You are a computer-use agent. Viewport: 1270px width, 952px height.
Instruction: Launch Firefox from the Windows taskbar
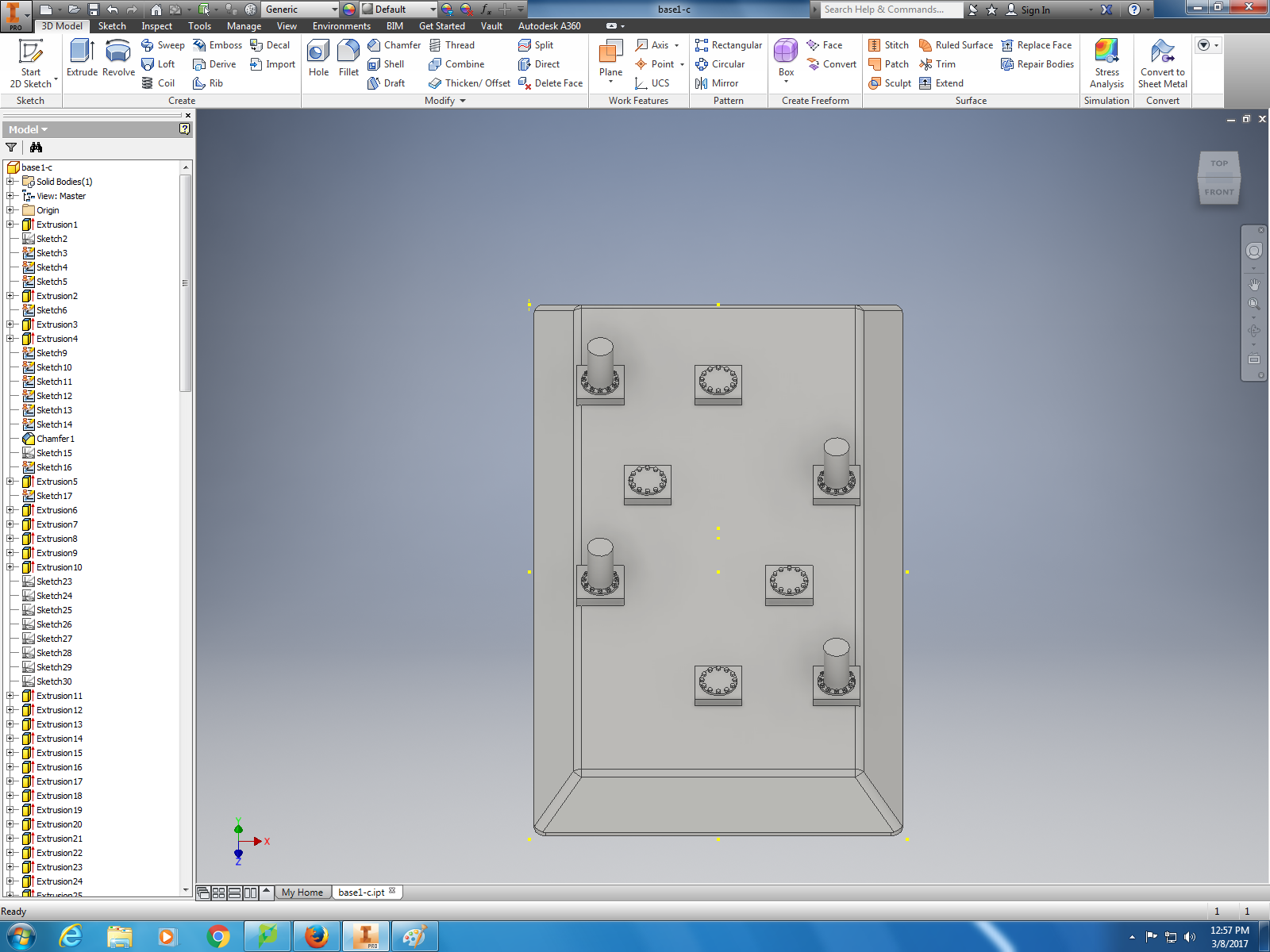(317, 936)
